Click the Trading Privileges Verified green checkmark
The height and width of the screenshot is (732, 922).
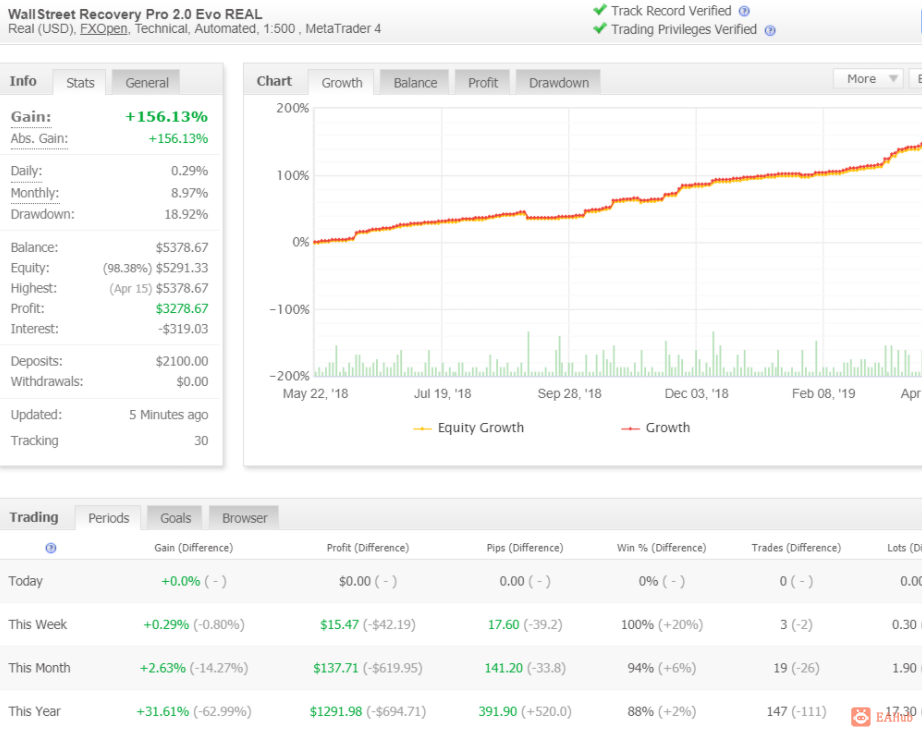point(600,28)
